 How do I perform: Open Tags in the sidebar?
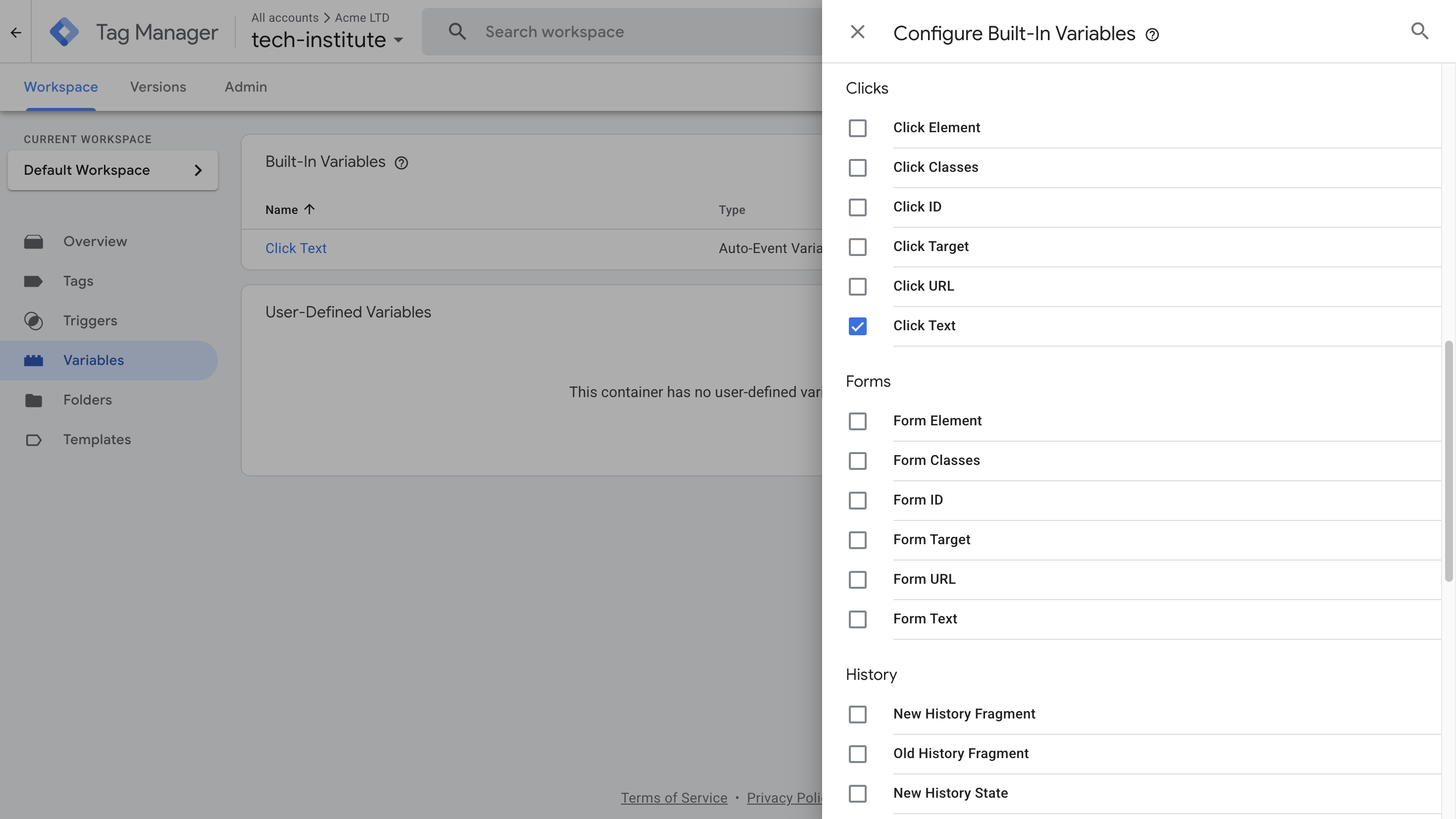pos(108,281)
